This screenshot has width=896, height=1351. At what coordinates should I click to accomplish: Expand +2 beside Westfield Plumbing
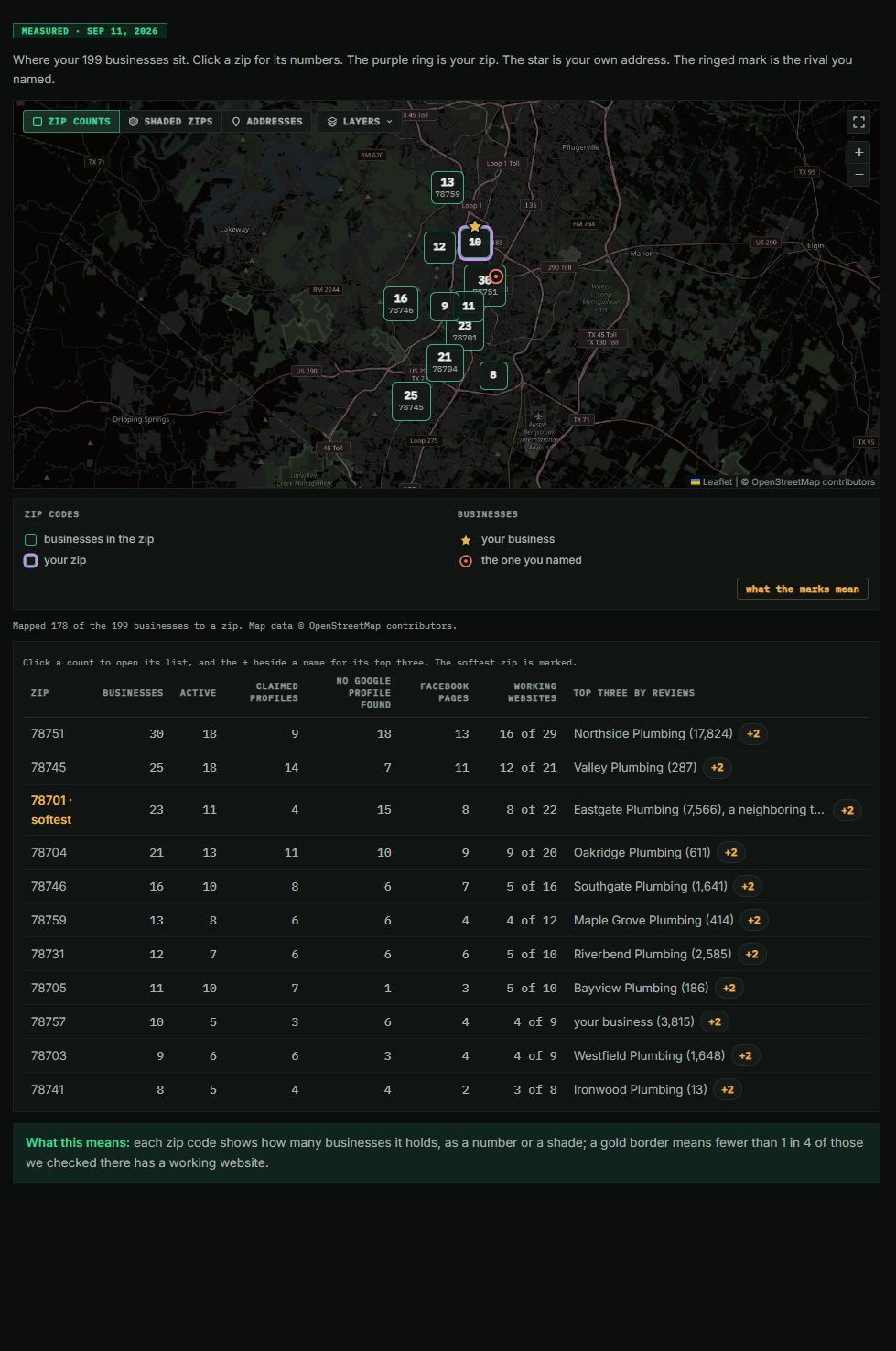(746, 1056)
